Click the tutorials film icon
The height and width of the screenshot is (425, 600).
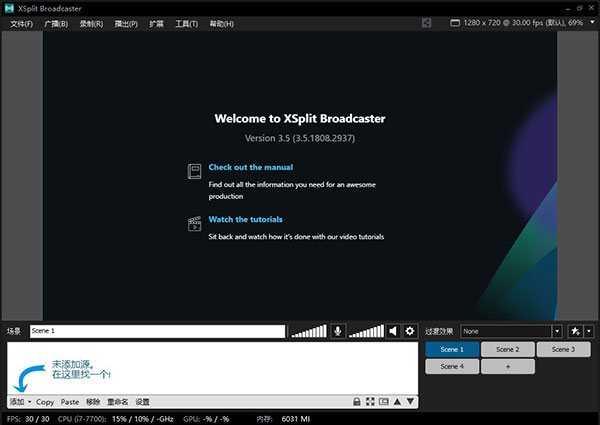(x=194, y=224)
